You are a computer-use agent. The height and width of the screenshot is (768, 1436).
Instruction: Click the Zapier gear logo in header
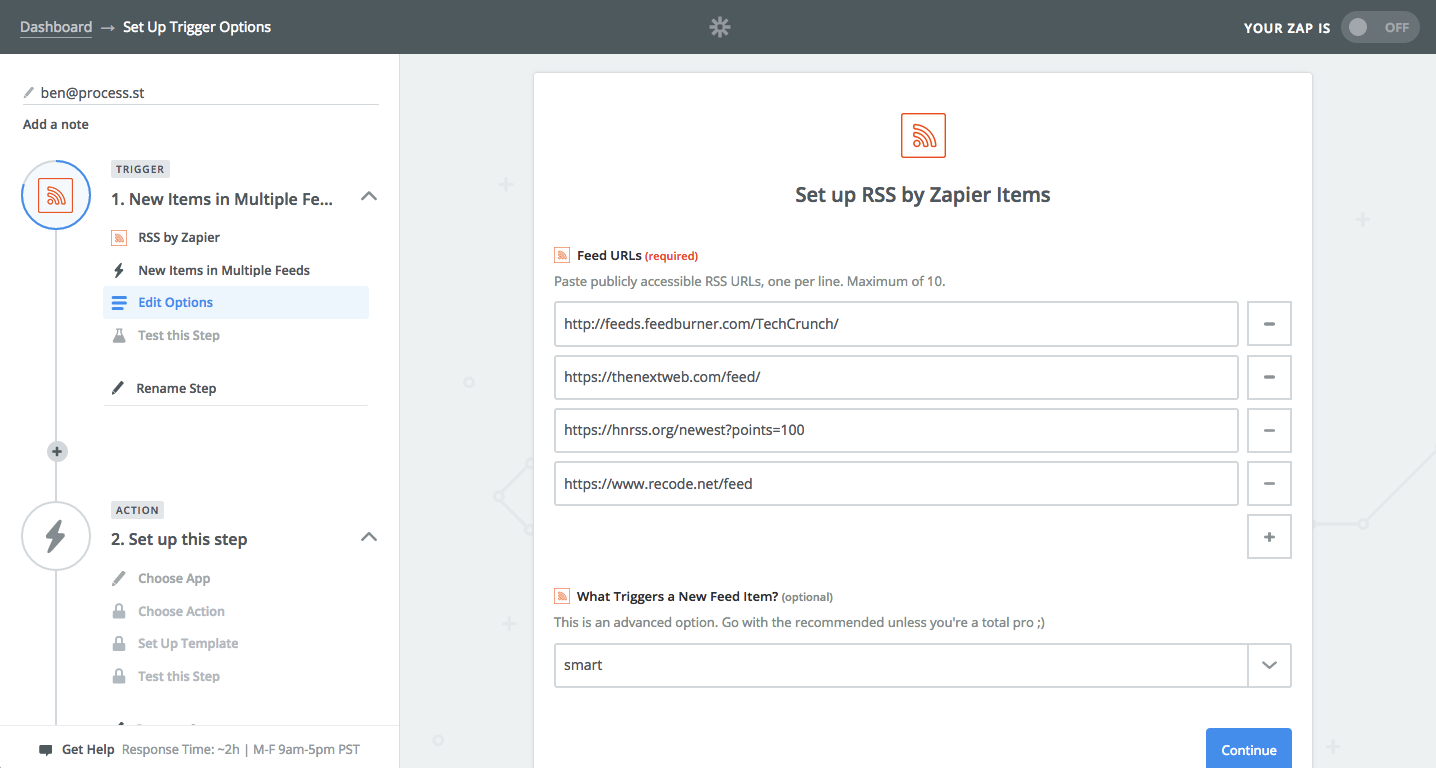coord(720,27)
